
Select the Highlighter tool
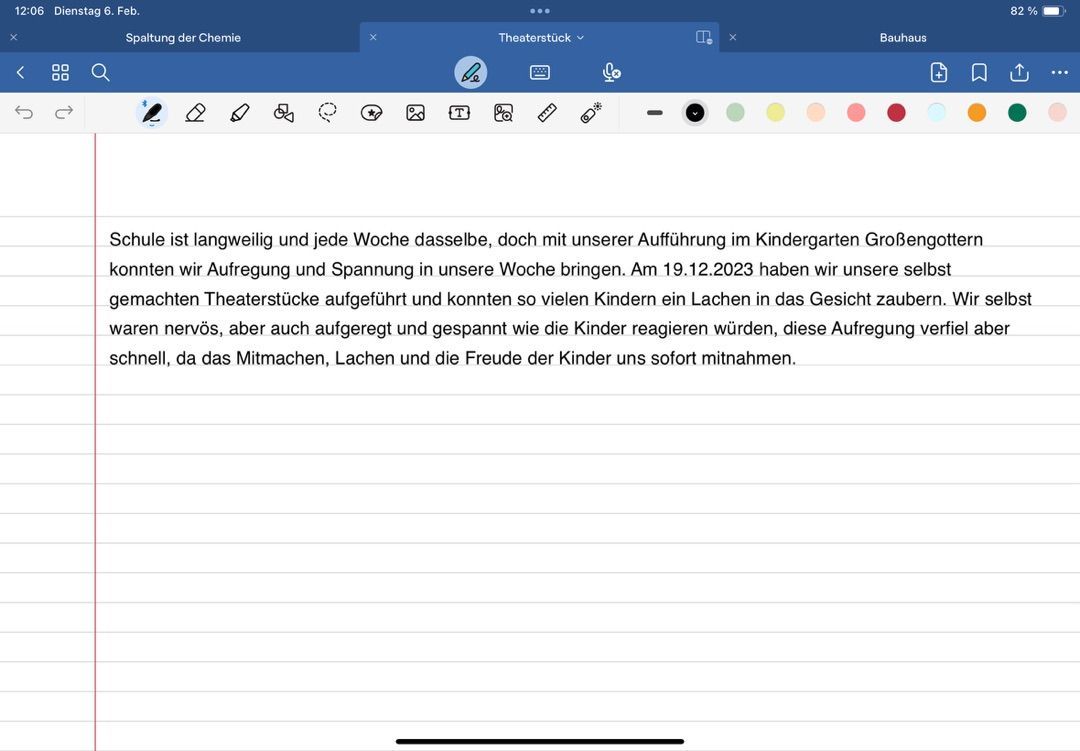(240, 113)
